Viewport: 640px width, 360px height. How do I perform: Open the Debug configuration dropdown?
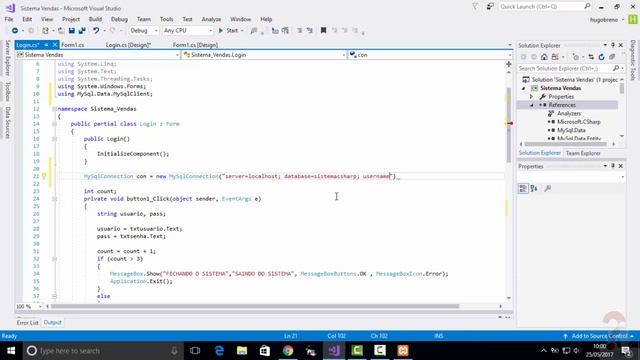(x=144, y=31)
